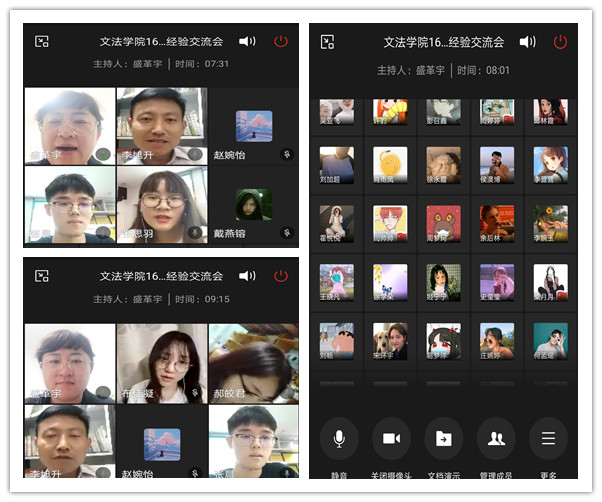Tap the picture-in-picture icon in the 08:01 meeting

[327, 42]
